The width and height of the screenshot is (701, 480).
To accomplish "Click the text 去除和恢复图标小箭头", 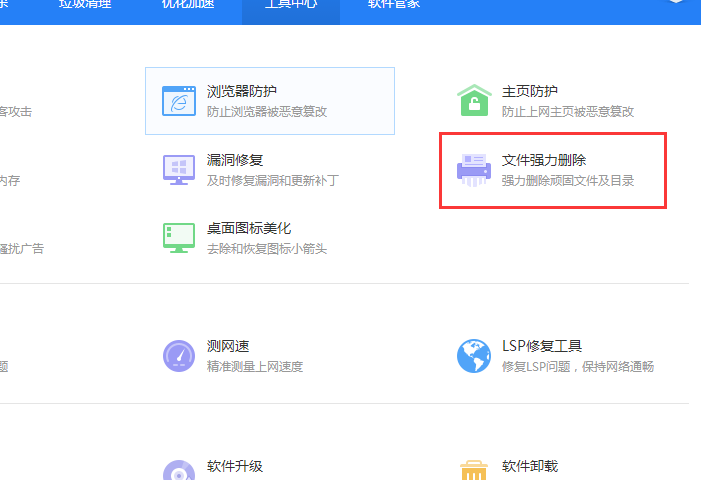I will [x=267, y=249].
